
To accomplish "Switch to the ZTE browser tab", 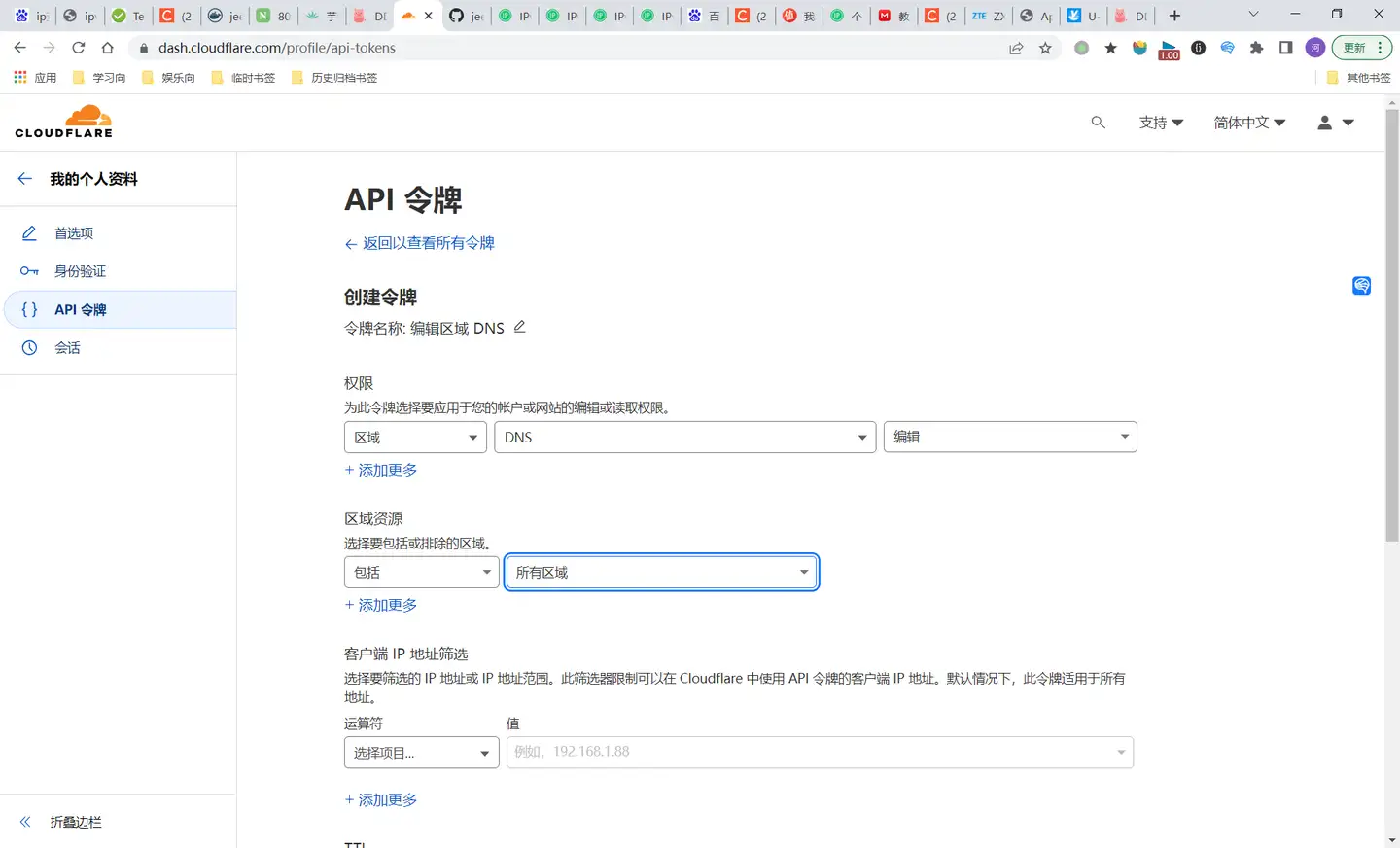I will coord(988,16).
